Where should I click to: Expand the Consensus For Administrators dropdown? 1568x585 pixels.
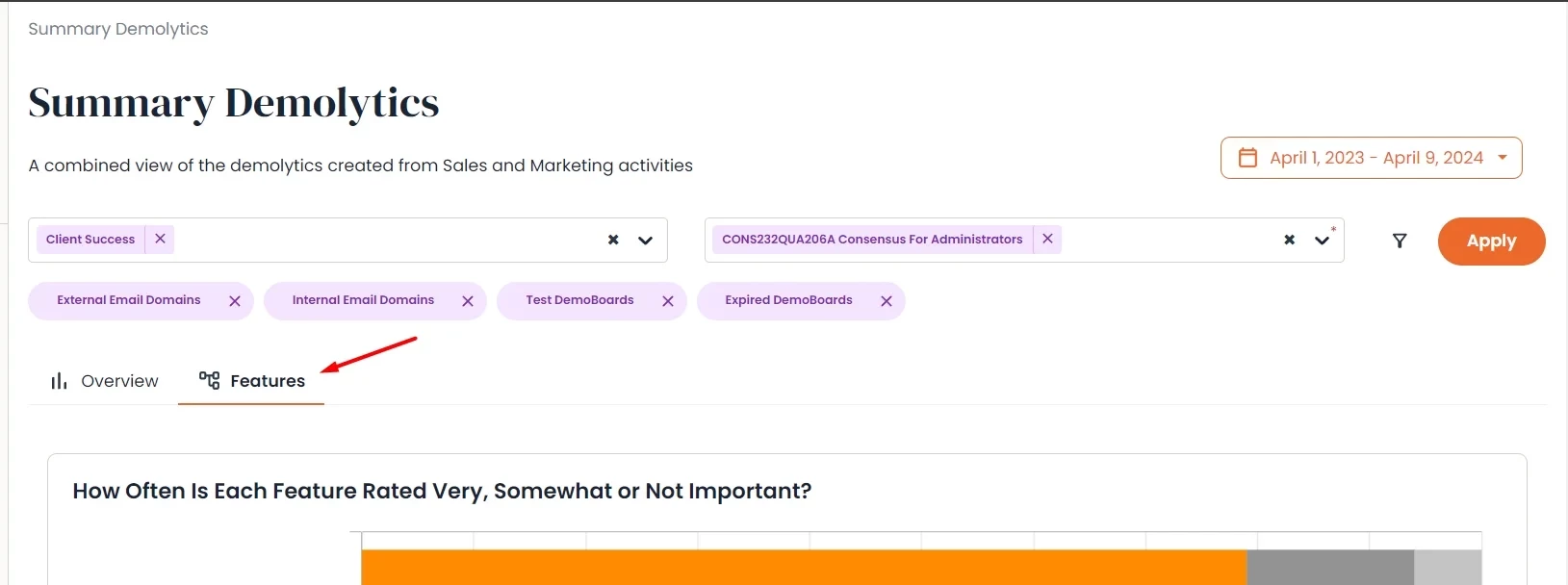tap(1323, 240)
